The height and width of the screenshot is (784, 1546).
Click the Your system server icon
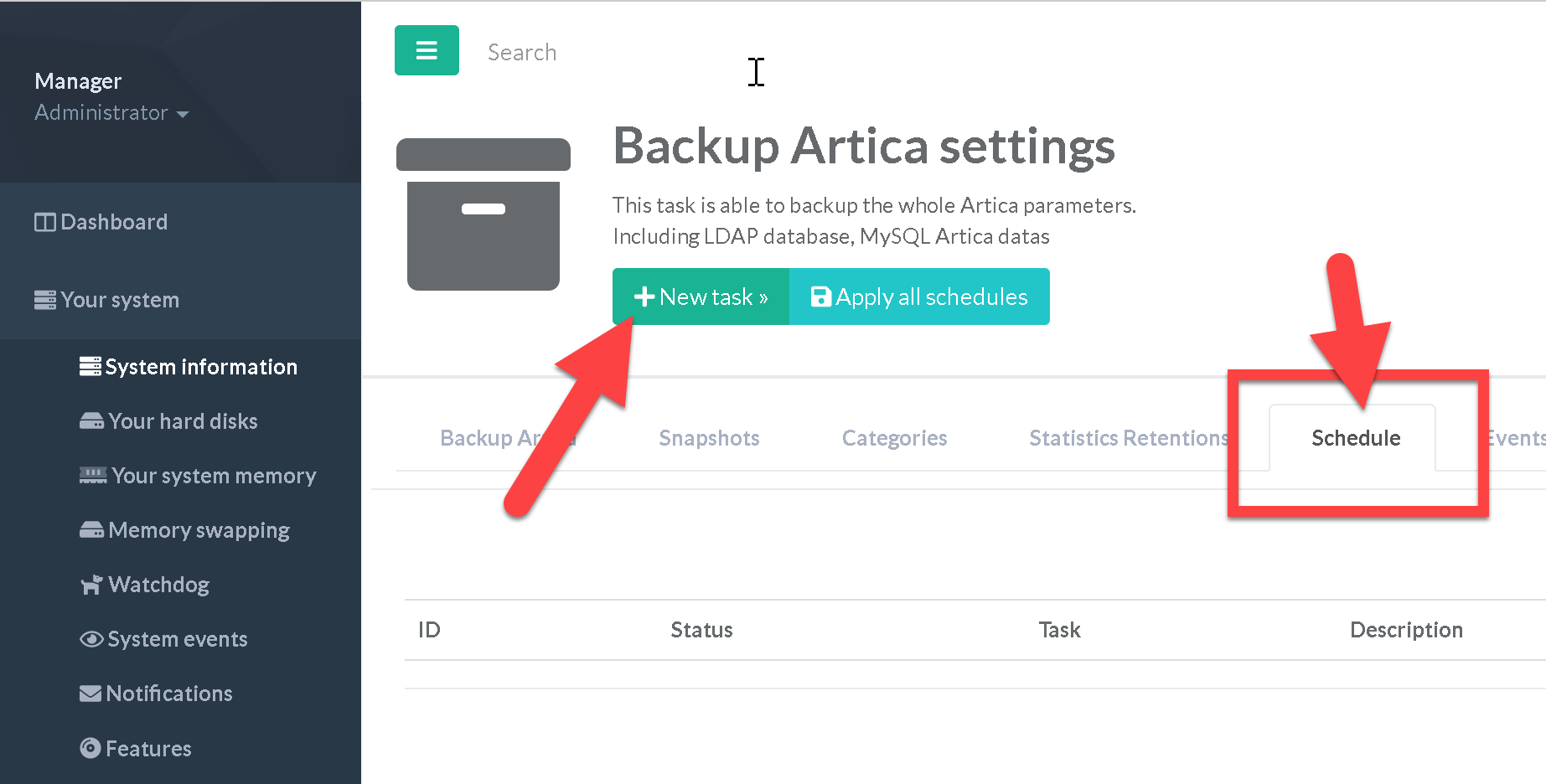(45, 300)
